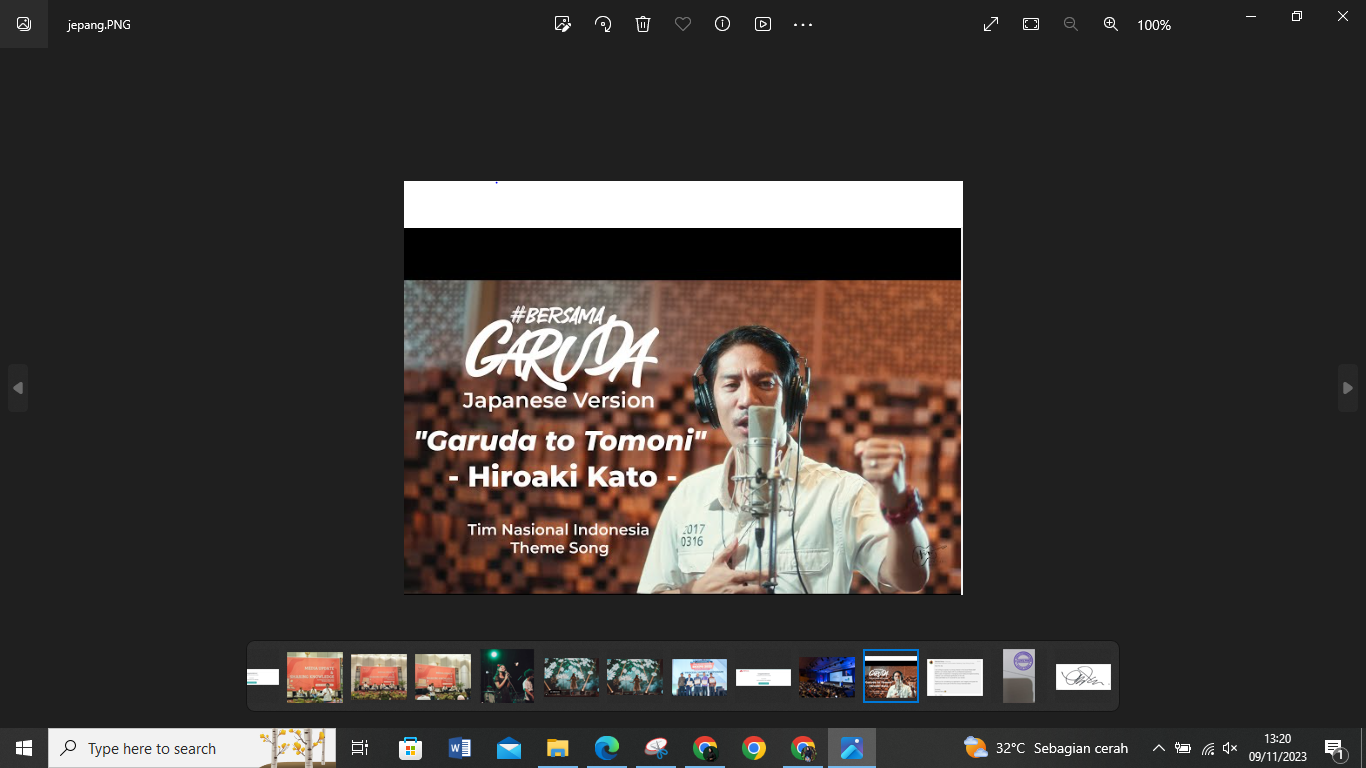This screenshot has height=768, width=1366.
Task: Select the highlighted Garuda thumbnail
Action: click(x=891, y=676)
